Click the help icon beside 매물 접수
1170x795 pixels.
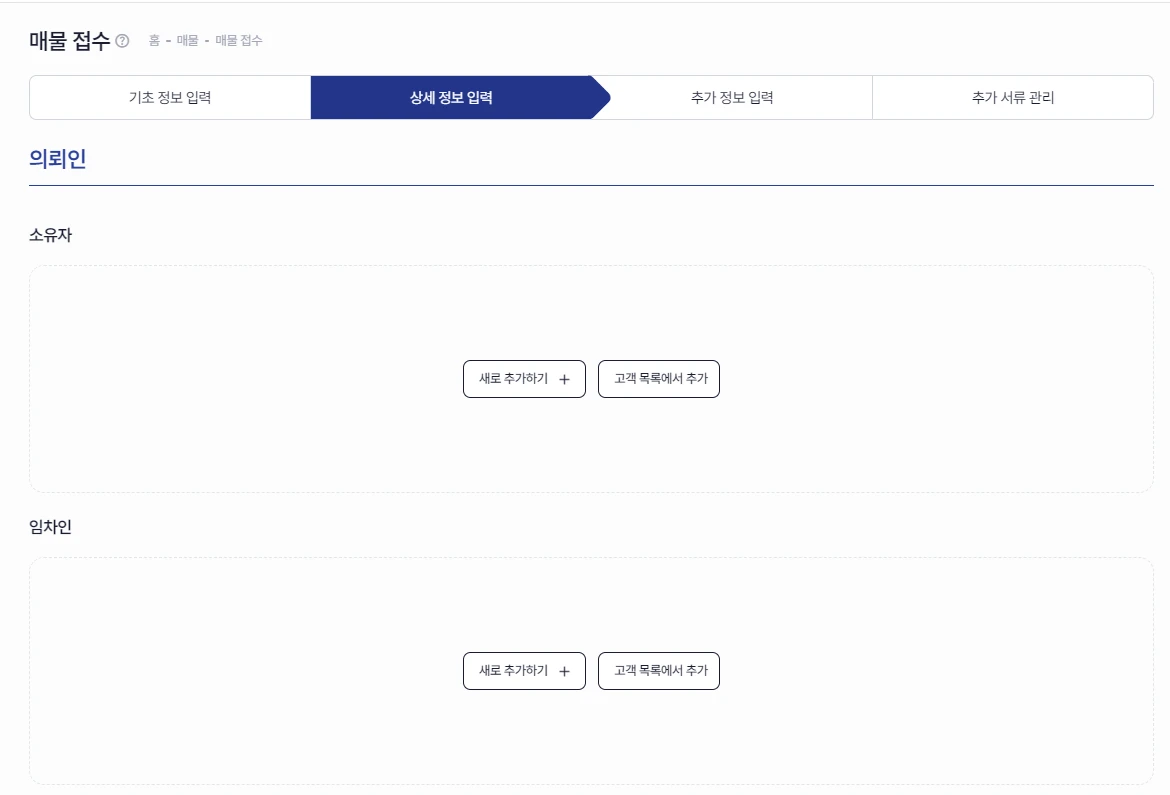[122, 41]
